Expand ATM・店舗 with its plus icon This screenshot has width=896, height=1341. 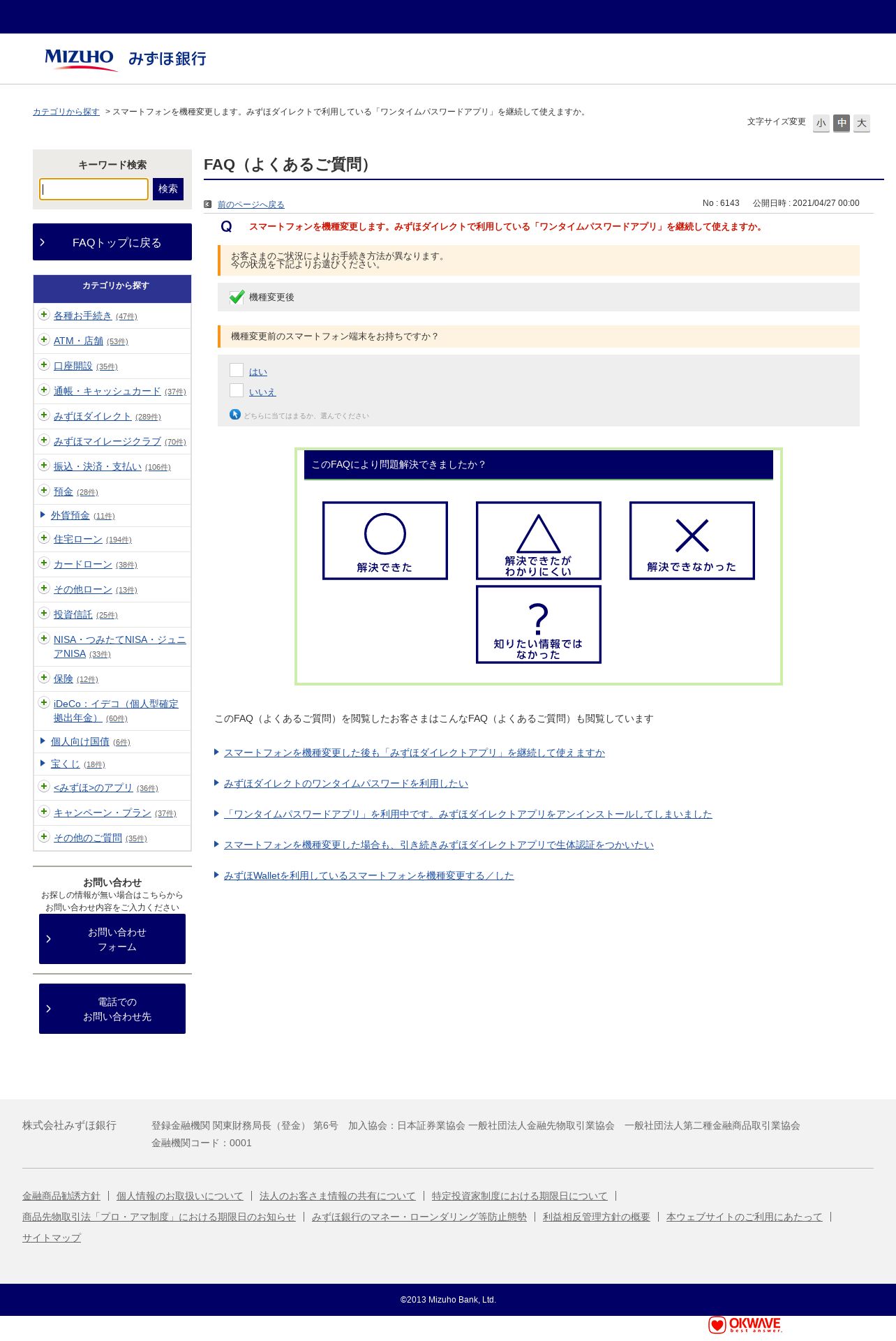click(44, 340)
